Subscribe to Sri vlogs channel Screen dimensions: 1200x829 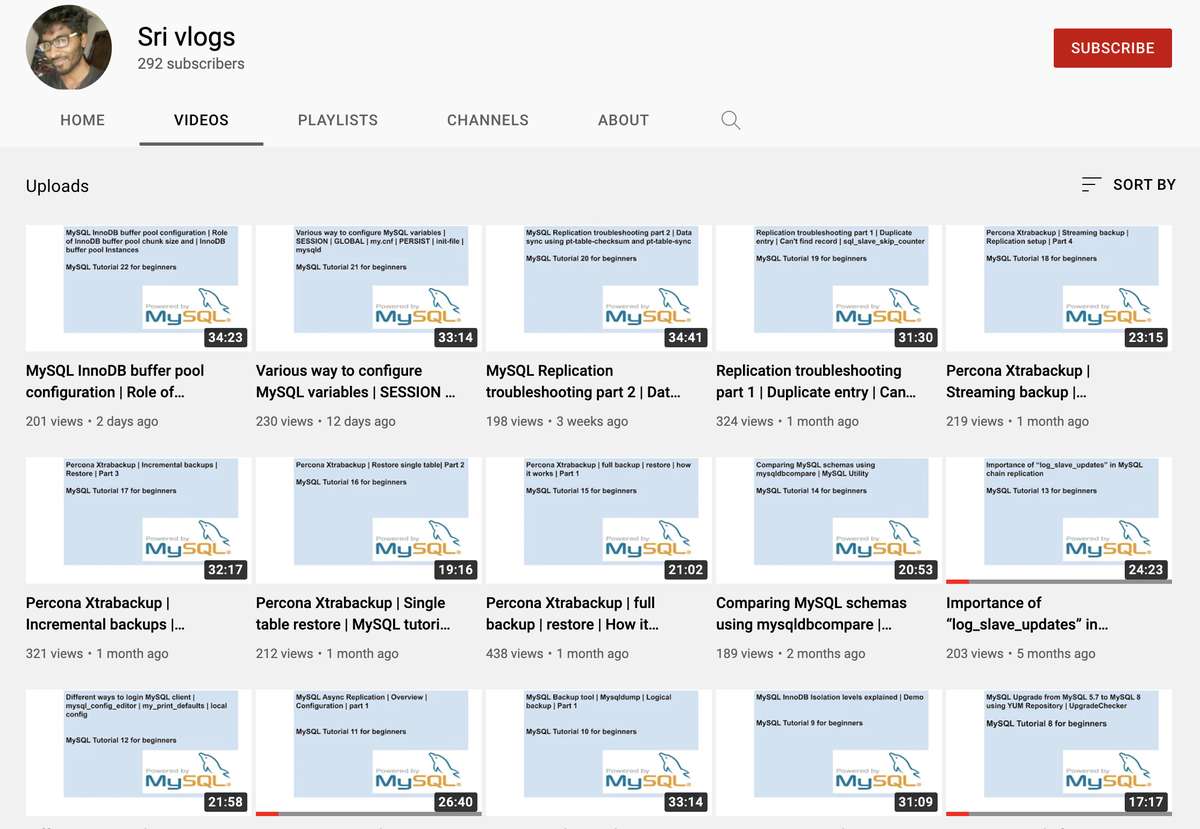click(1112, 48)
